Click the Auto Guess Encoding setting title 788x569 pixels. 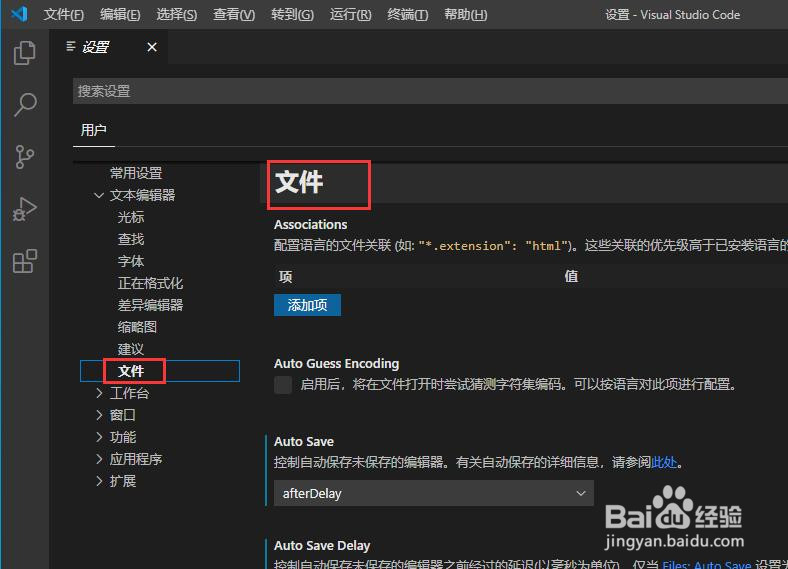point(336,363)
